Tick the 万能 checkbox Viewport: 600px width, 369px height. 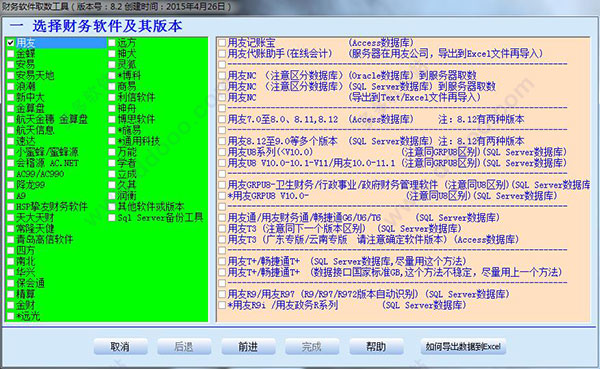[x=112, y=152]
